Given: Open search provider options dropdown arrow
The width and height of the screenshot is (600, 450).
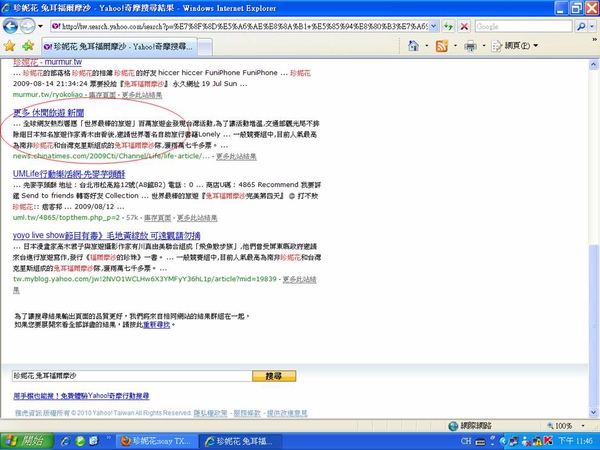Looking at the screenshot, I should [592, 26].
